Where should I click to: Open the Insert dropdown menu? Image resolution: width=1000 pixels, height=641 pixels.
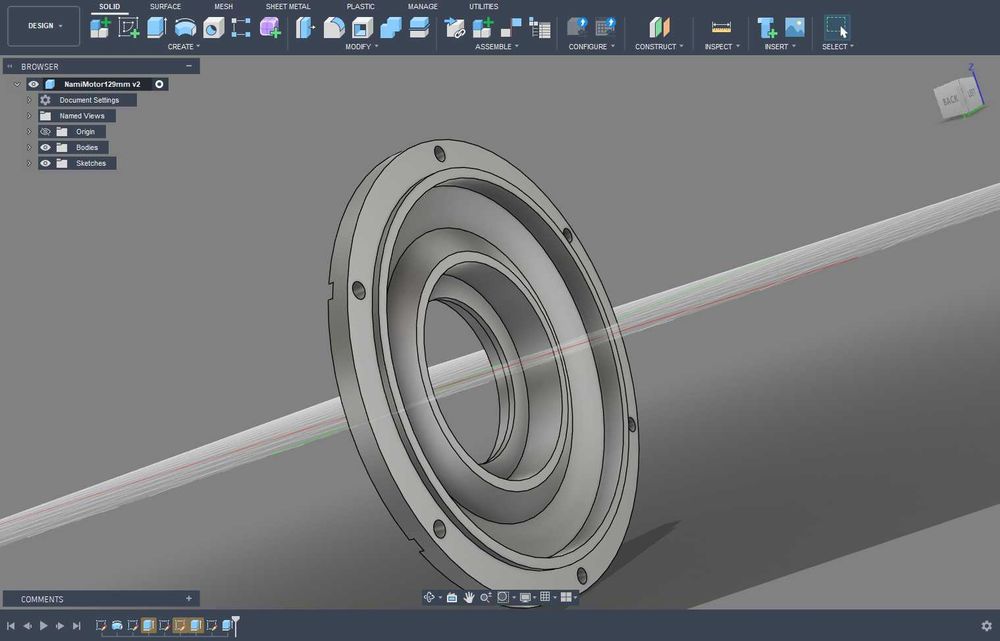(x=780, y=47)
